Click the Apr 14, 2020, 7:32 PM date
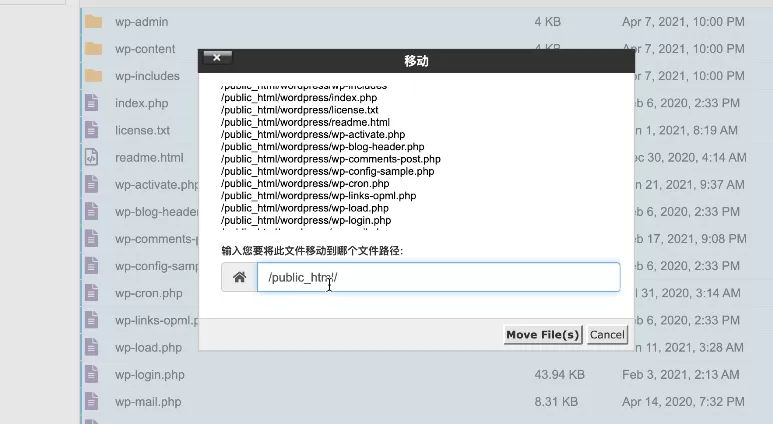773x424 pixels. coord(683,402)
